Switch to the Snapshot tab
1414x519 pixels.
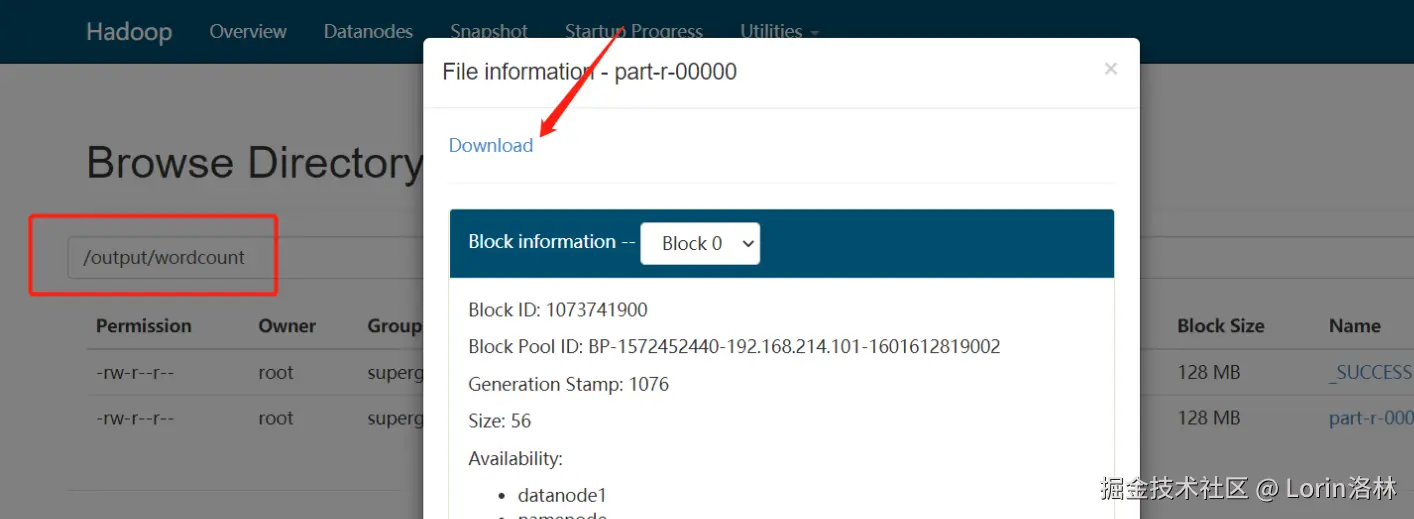click(489, 30)
